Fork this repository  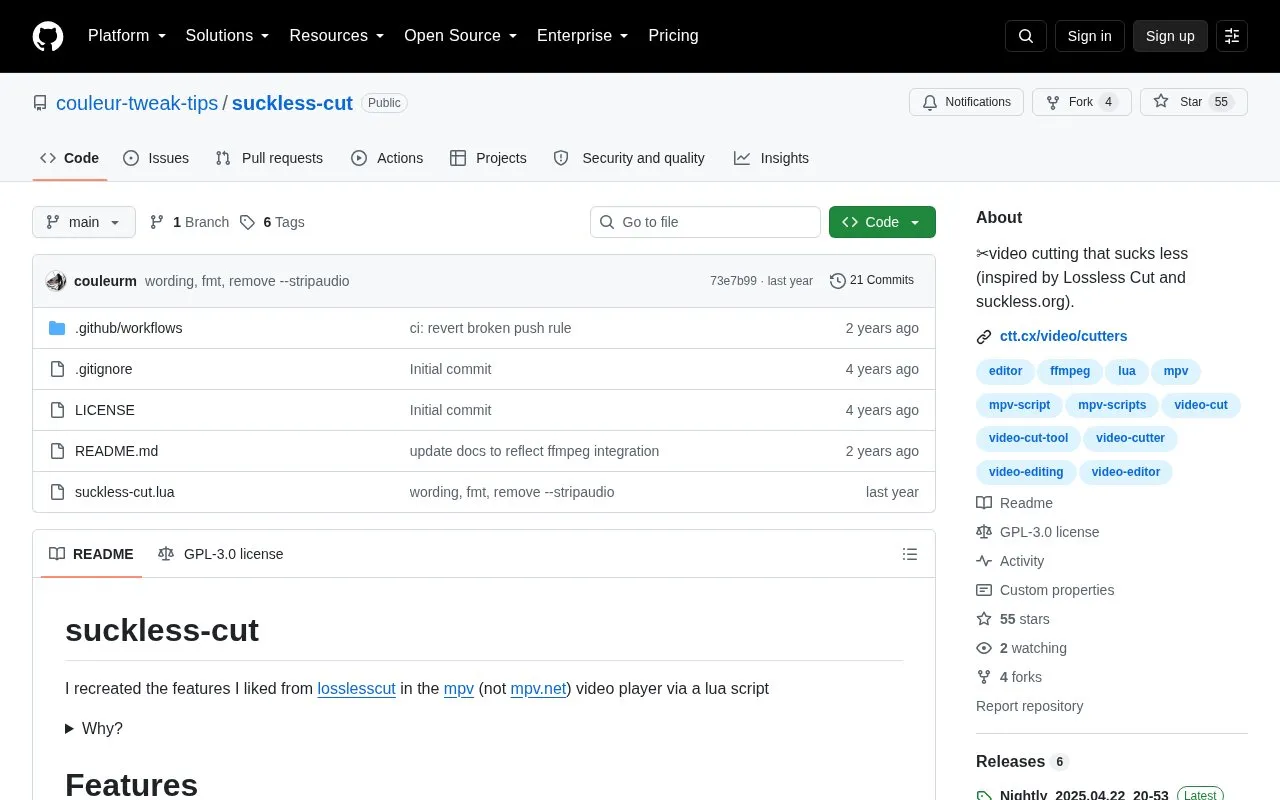[x=1082, y=102]
